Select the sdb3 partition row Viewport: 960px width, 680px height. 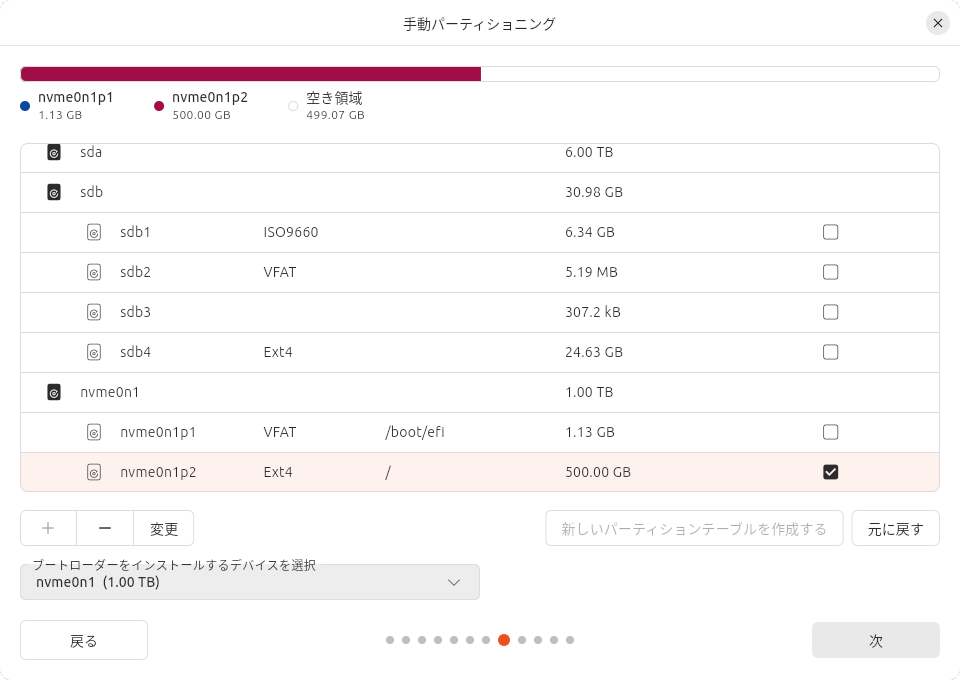[x=480, y=312]
